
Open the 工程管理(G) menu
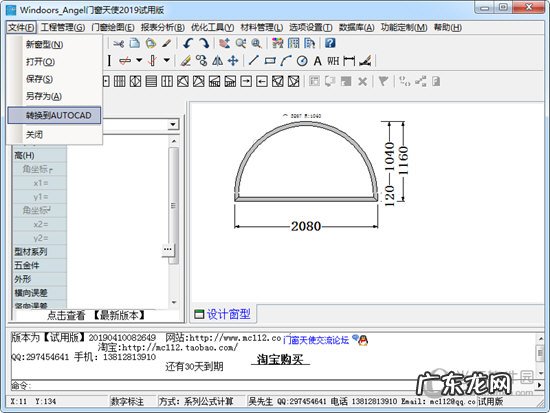(63, 27)
